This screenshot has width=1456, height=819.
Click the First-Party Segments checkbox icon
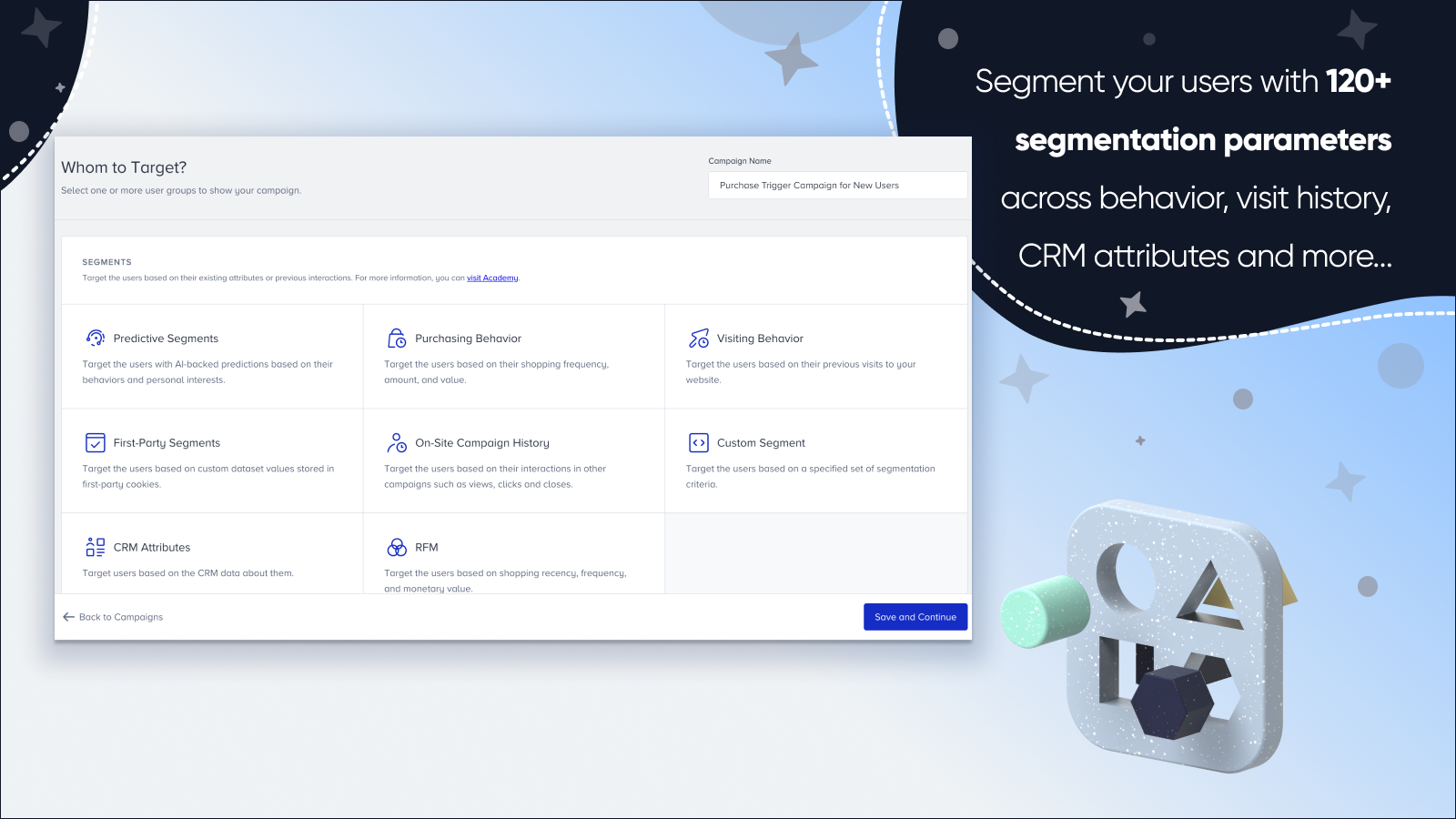(x=95, y=442)
